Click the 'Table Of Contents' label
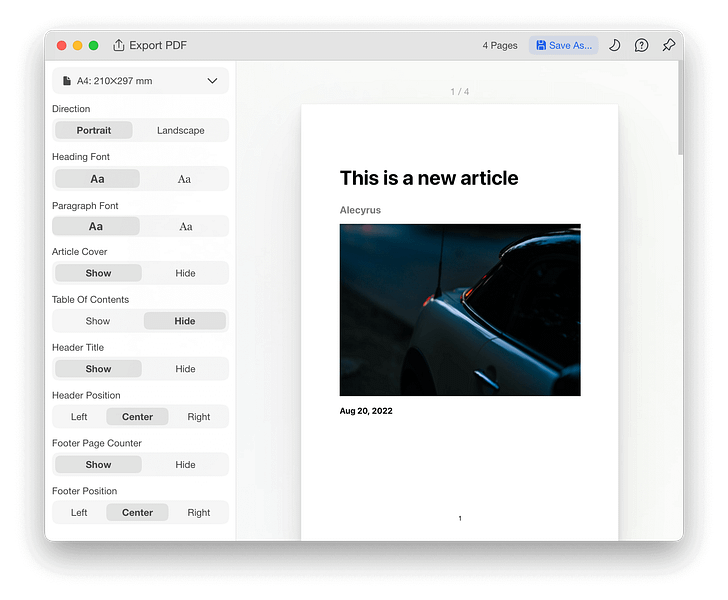The height and width of the screenshot is (600, 728). click(x=91, y=300)
